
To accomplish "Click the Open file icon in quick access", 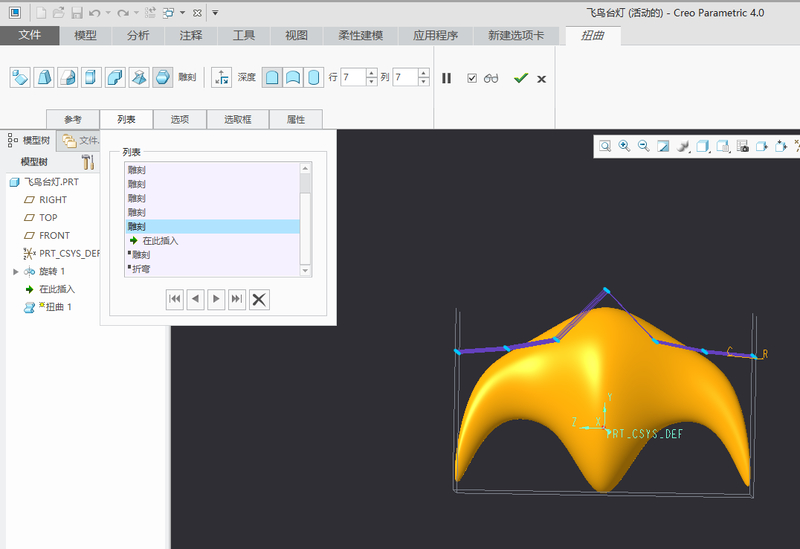I will tap(59, 13).
